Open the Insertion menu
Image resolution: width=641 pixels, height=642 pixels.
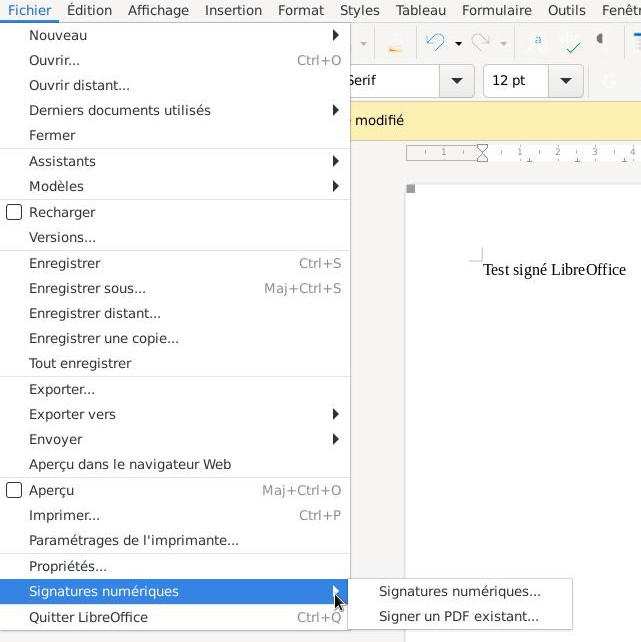(233, 10)
